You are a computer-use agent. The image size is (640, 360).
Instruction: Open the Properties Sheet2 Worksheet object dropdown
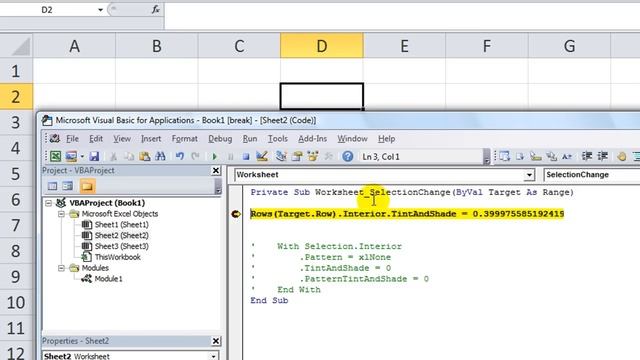213,356
